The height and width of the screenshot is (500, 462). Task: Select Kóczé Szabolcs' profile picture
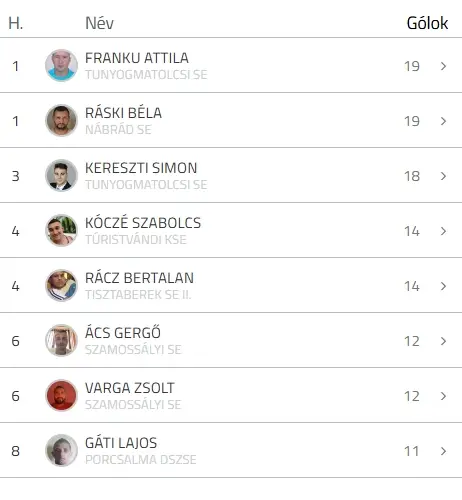61,230
